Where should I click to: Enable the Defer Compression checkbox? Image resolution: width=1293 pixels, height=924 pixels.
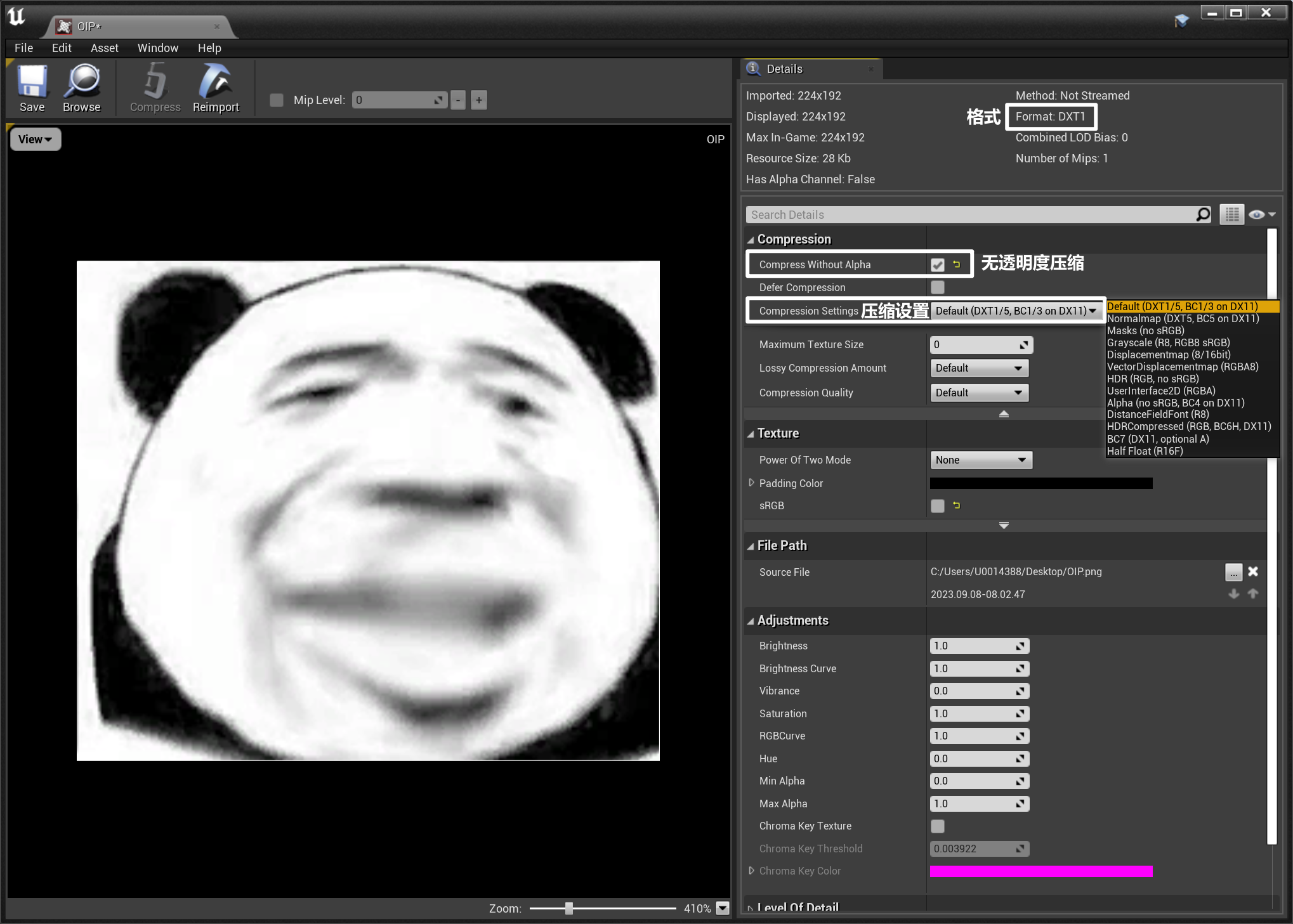[938, 287]
